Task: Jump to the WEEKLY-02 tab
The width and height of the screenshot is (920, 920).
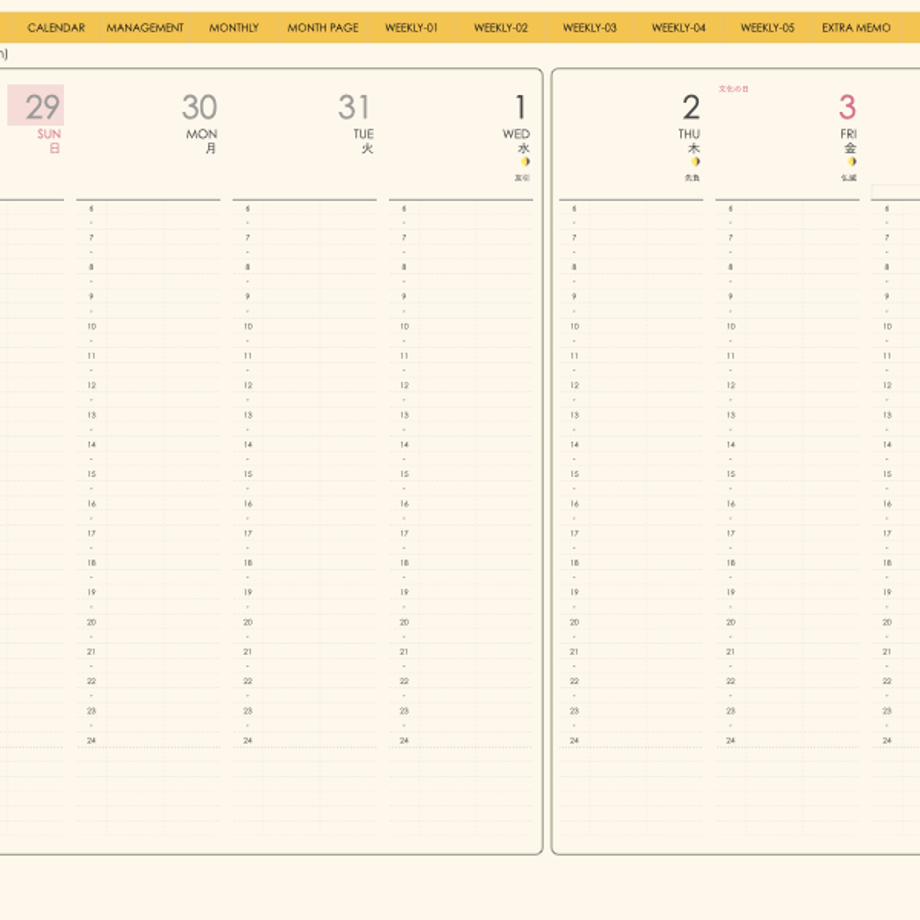Action: pyautogui.click(x=500, y=28)
